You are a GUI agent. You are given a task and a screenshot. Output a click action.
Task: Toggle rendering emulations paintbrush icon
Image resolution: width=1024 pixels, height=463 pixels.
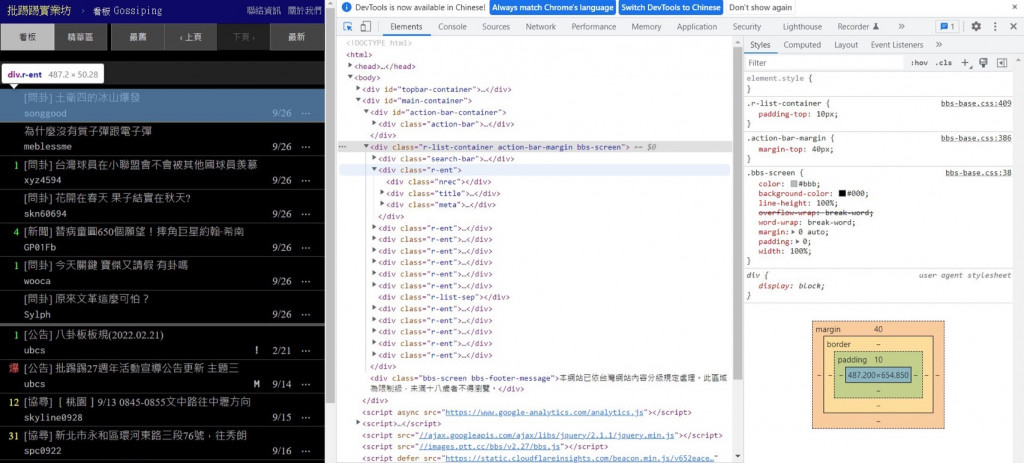[x=984, y=63]
